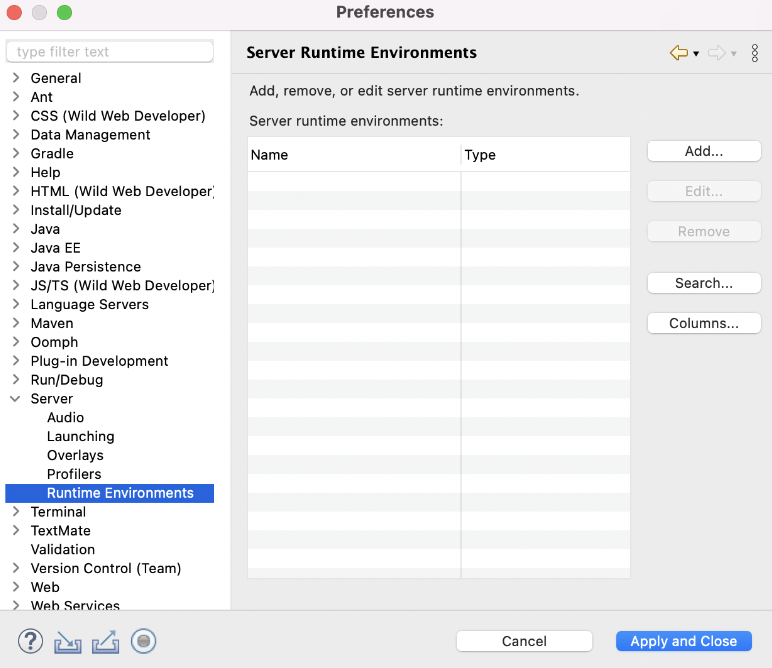This screenshot has width=772, height=668.
Task: Sort by the Name column header
Action: (x=354, y=155)
